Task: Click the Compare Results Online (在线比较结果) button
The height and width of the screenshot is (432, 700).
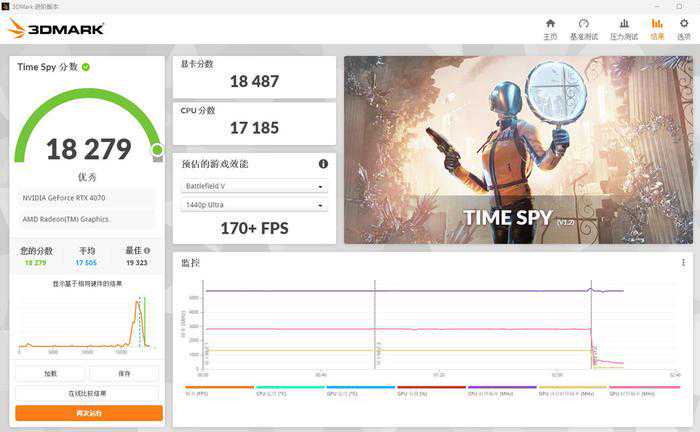Action: coord(88,393)
